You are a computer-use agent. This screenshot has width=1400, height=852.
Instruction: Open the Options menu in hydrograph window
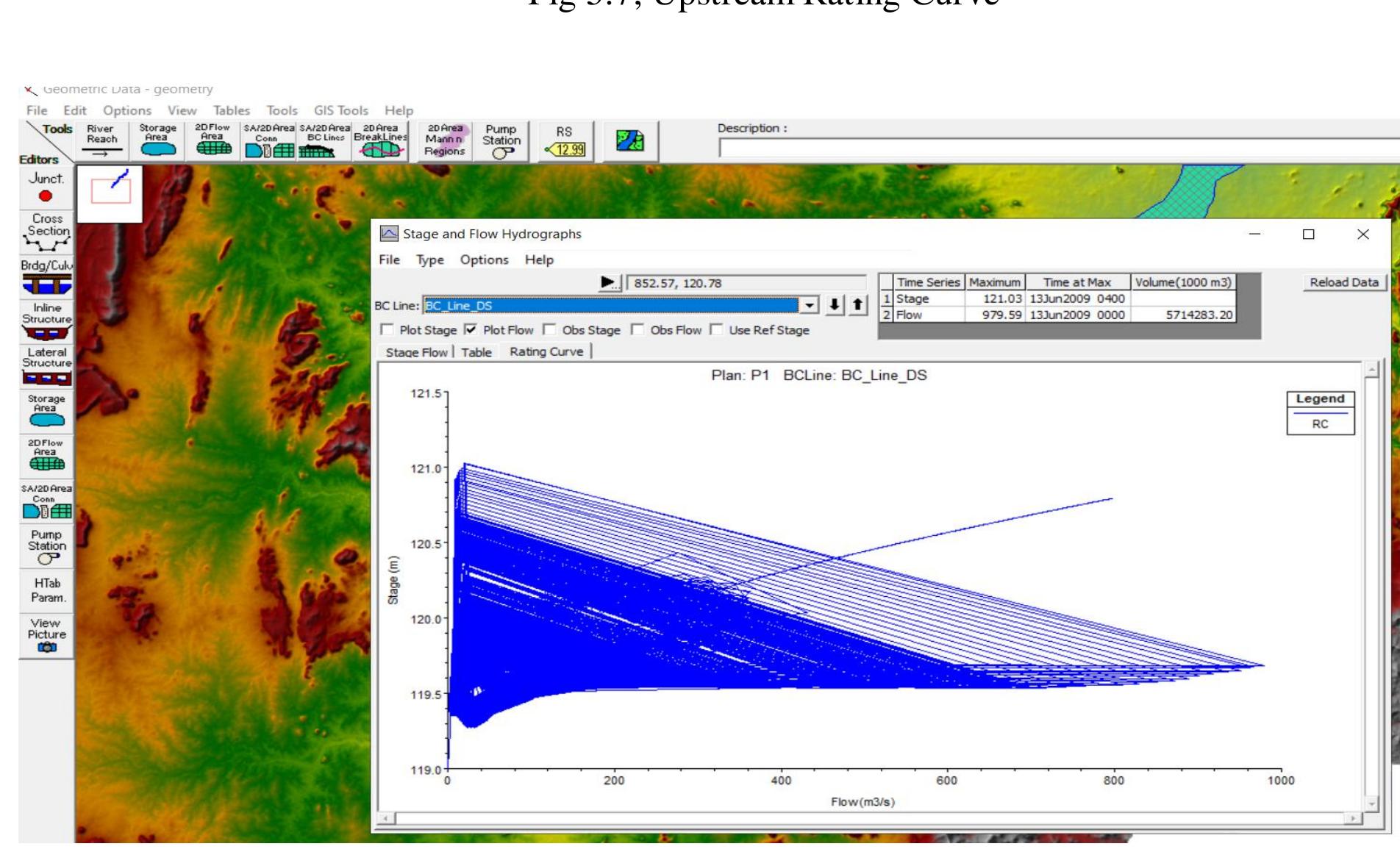485,260
